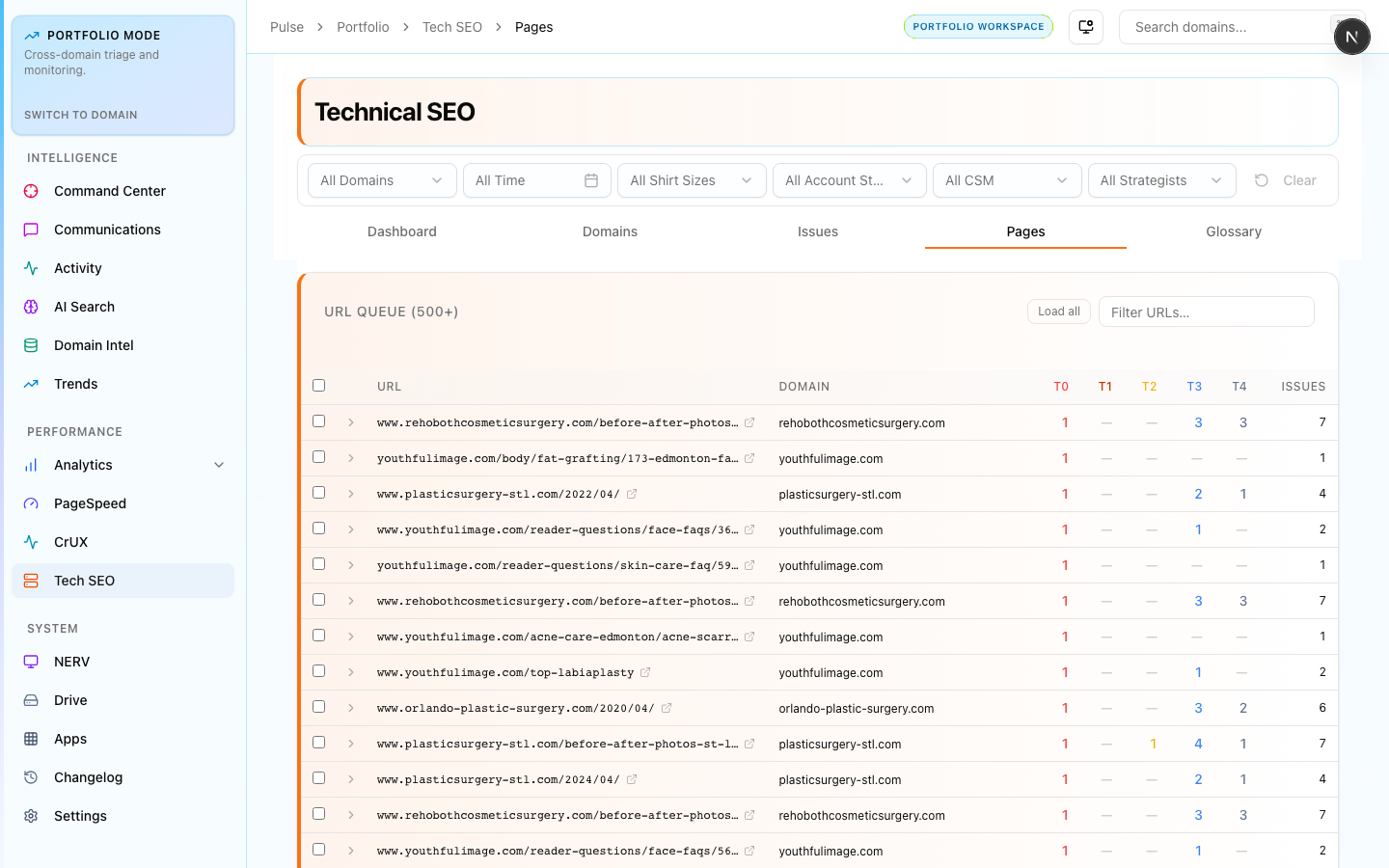Viewport: 1389px width, 868px height.
Task: Open the All Shirt Sizes filter
Action: pos(691,180)
